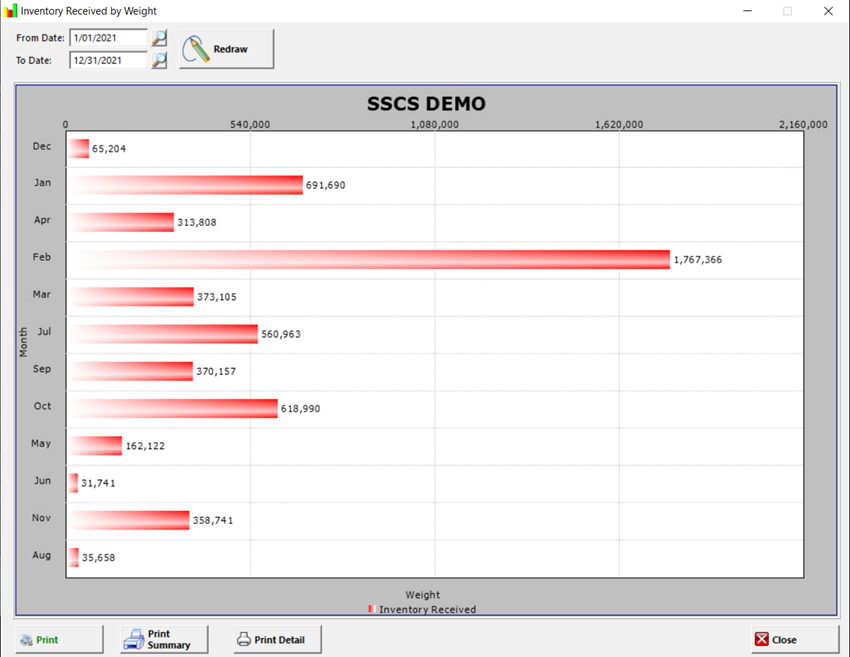
Task: Click the 540,000 axis tick label
Action: coord(250,125)
